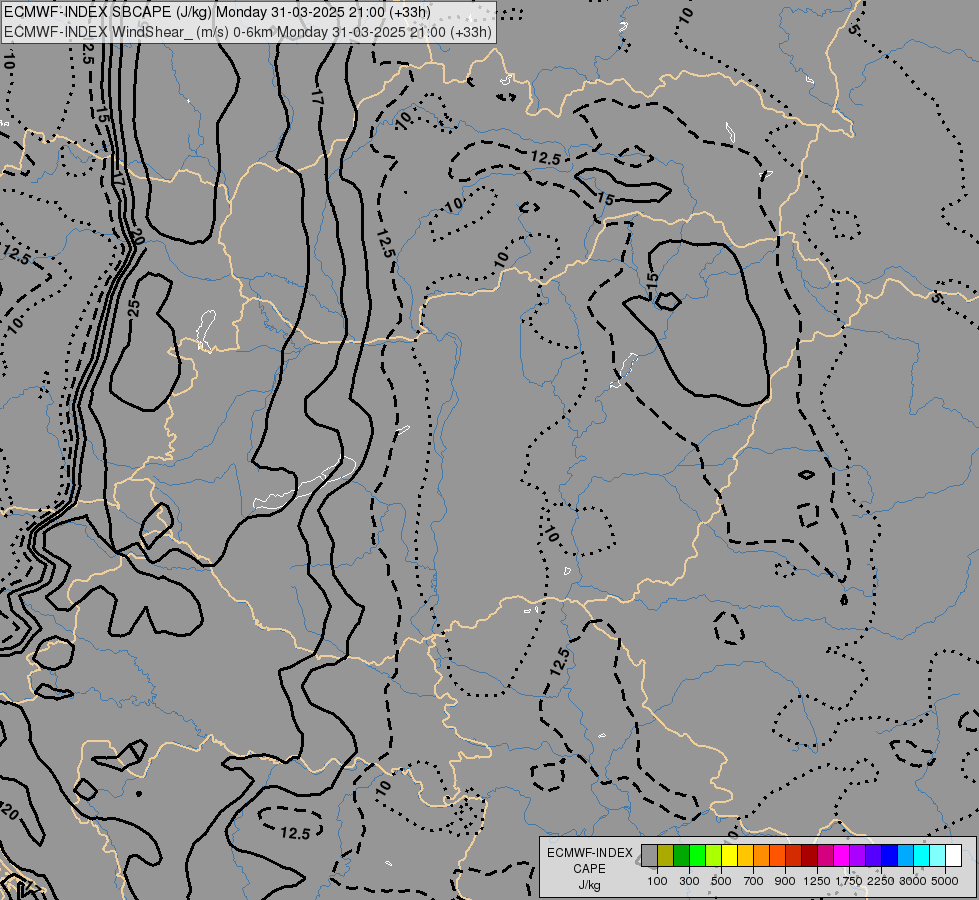
Task: Click the 700 value on legend scale
Action: coord(754,881)
